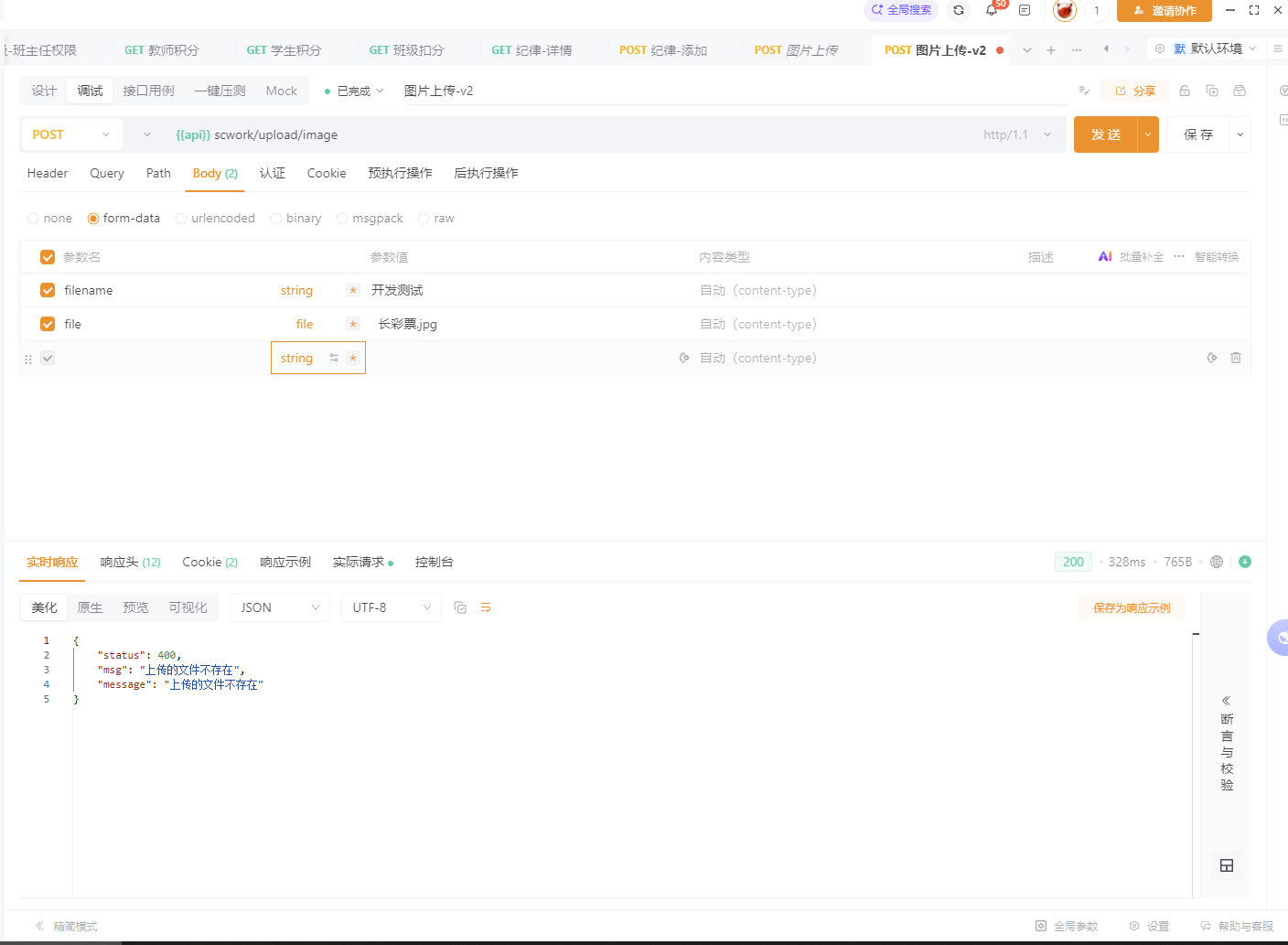Viewport: 1288px width, 945px height.
Task: Click the 保存为响应示例 button
Action: [1132, 607]
